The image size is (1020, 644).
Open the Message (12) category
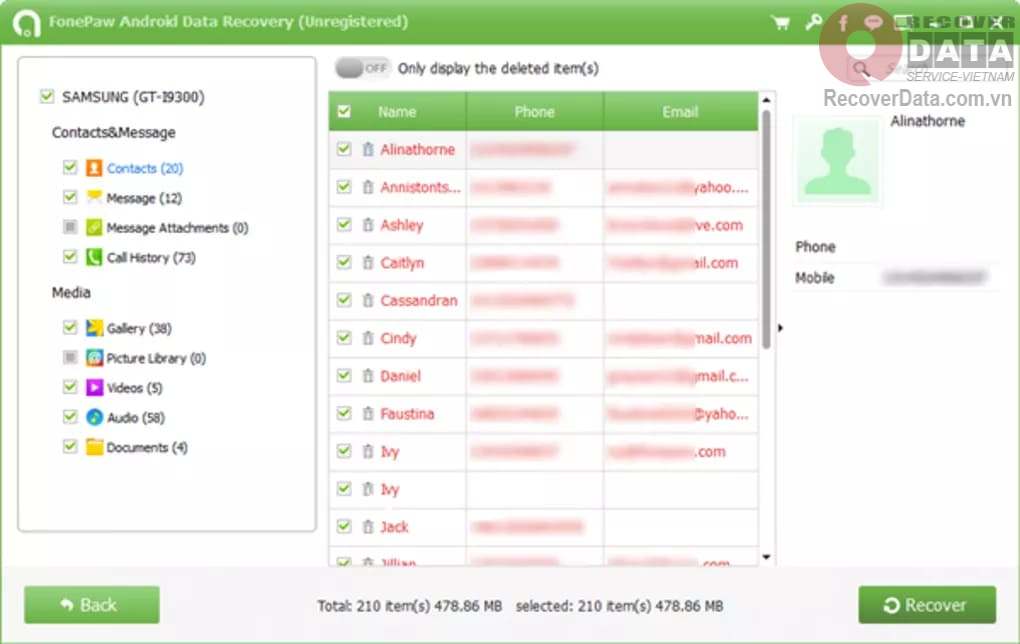pyautogui.click(x=144, y=198)
